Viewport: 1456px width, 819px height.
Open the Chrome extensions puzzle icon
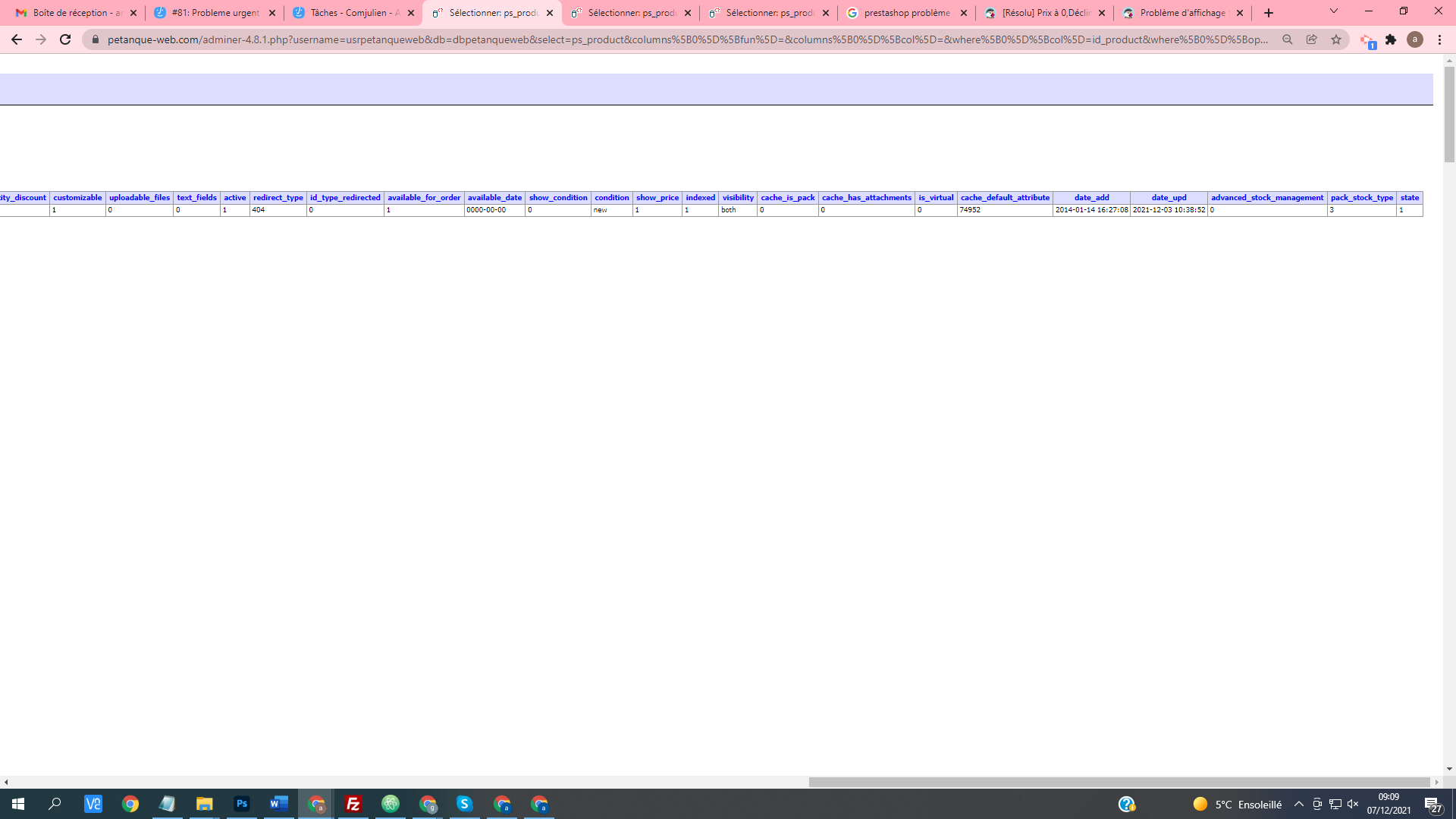(1391, 39)
